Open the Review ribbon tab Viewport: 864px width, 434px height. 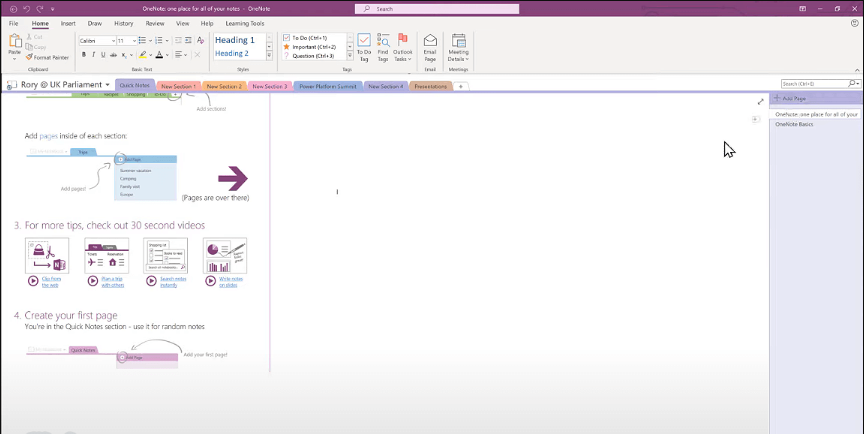155,24
